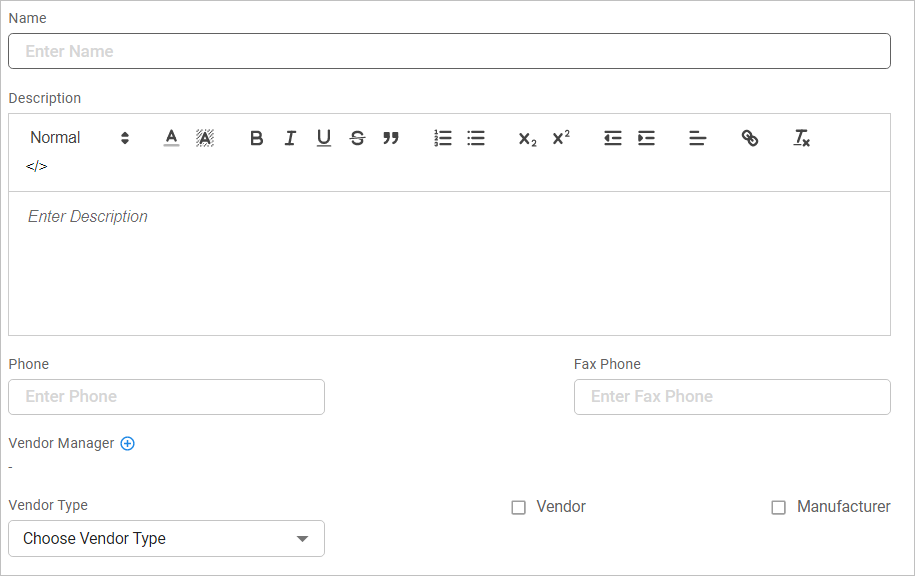Insert a blockquote in description
Viewport: 915px width, 576px height.
[x=391, y=138]
